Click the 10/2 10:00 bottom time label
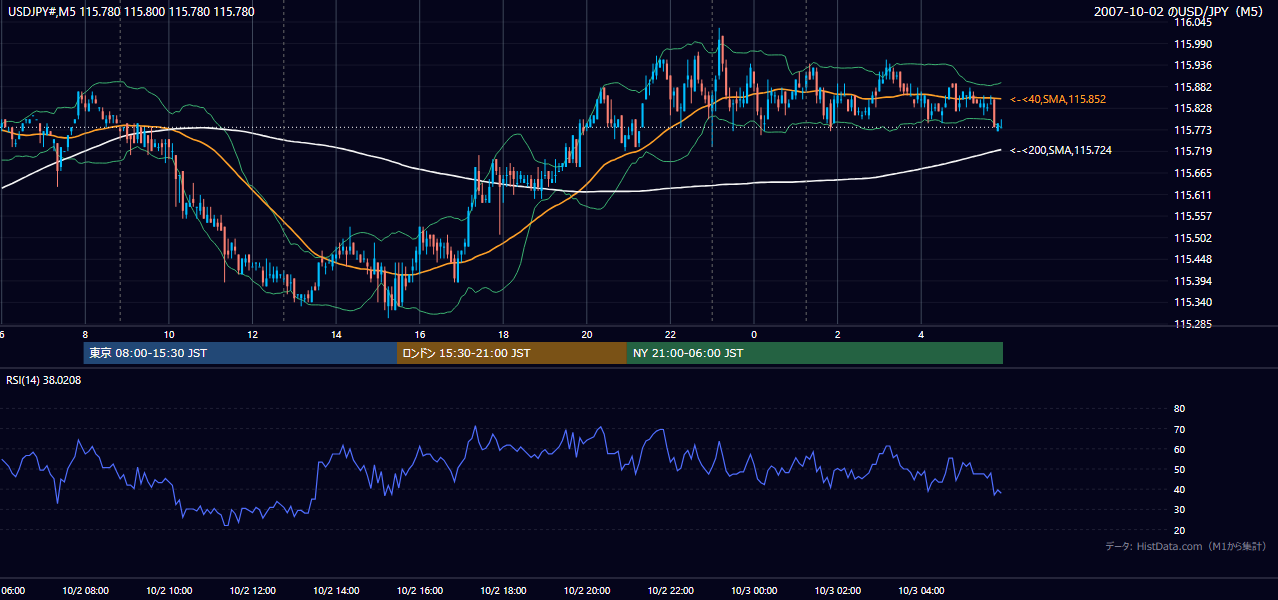Screen dimensions: 1278x600 tap(169, 591)
